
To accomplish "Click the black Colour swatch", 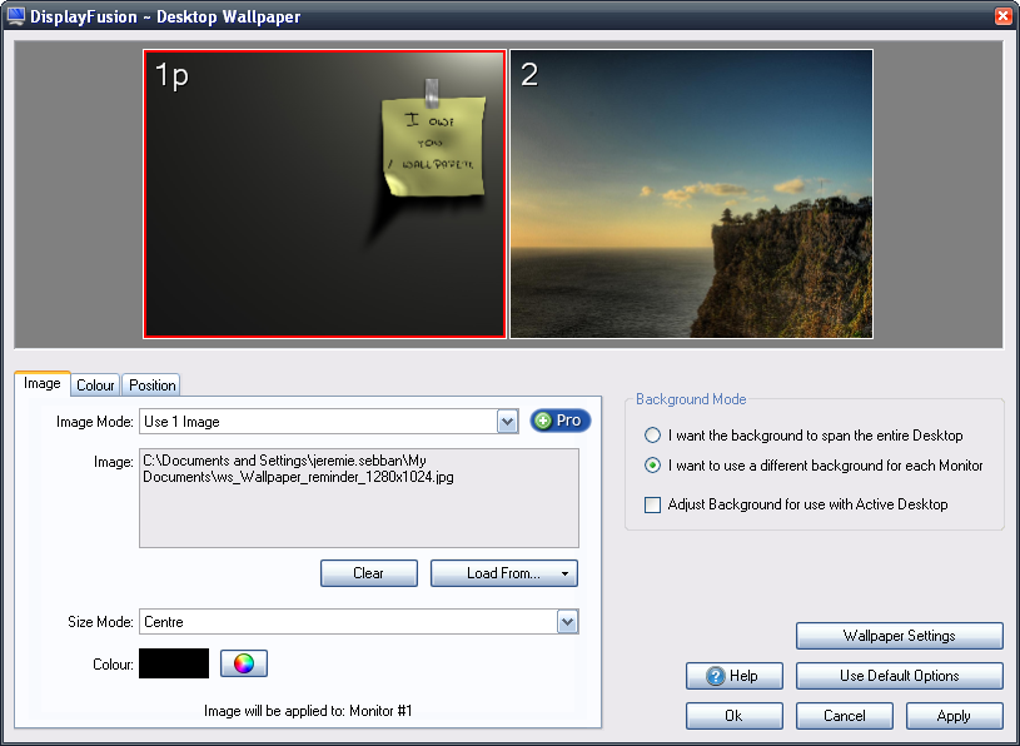I will [x=174, y=663].
